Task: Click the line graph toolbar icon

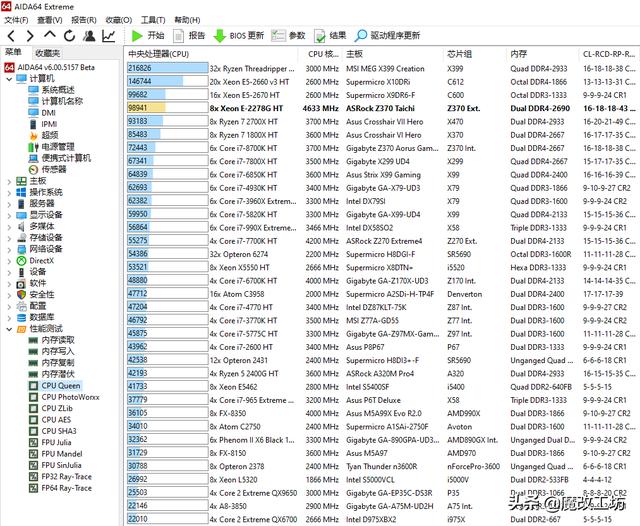Action: [108, 36]
